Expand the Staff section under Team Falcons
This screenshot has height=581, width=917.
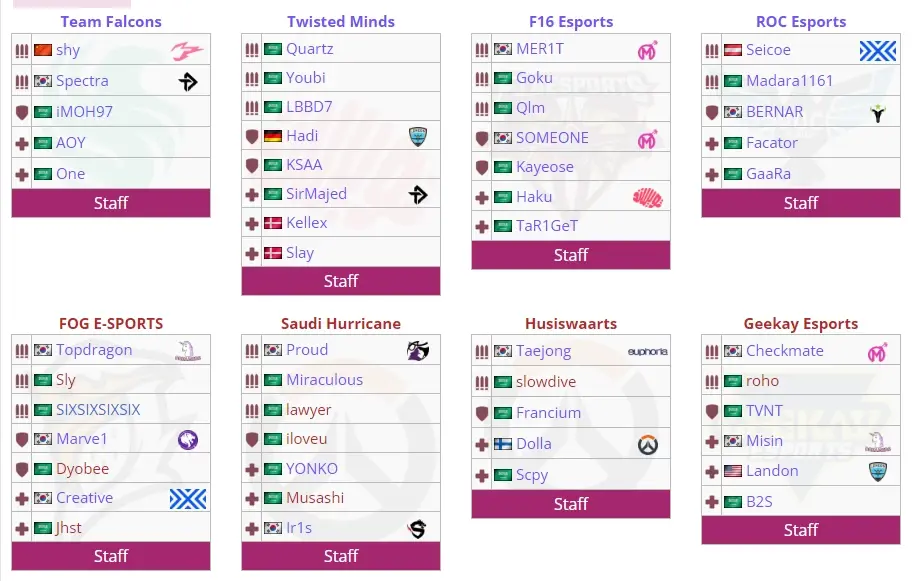pyautogui.click(x=111, y=203)
